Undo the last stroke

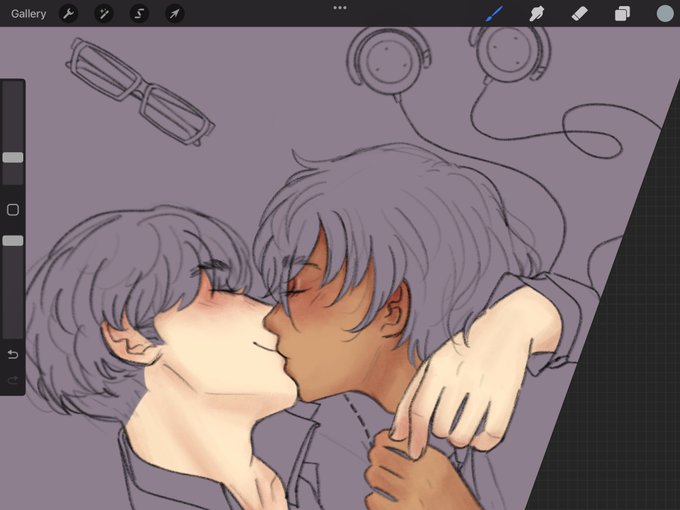click(13, 355)
